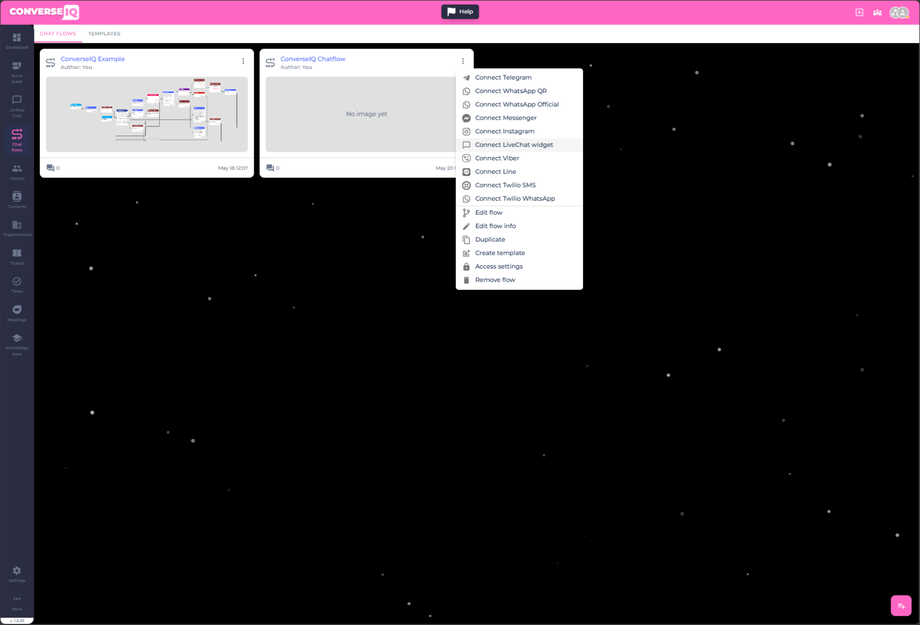Screen dimensions: 920x625
Task: Select Connect LiveChat widget
Action: (519, 145)
